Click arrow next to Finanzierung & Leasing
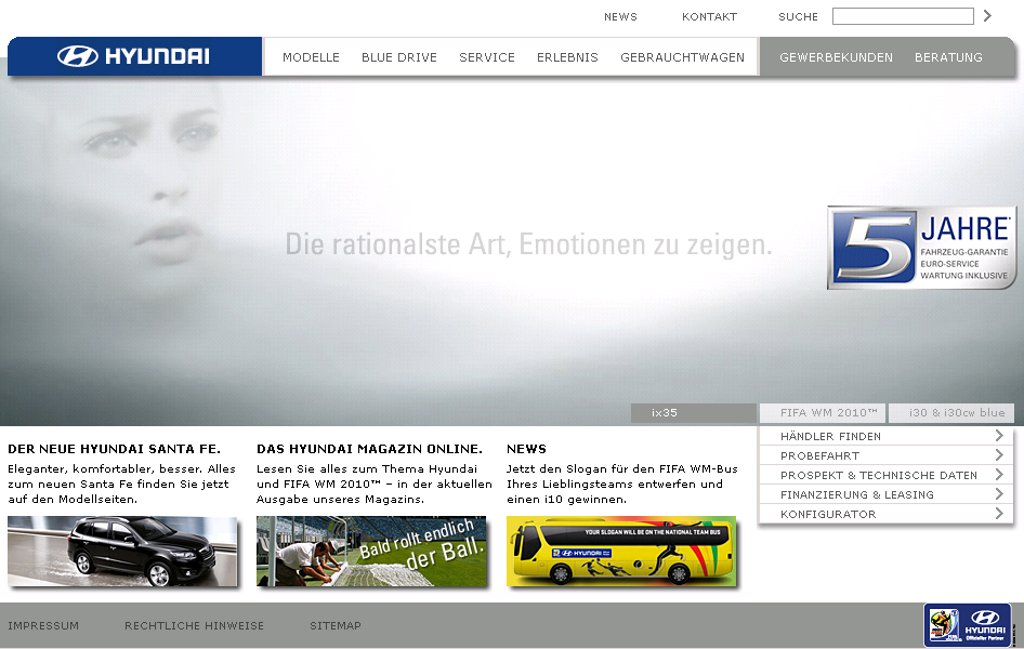This screenshot has height=649, width=1024. tap(999, 494)
